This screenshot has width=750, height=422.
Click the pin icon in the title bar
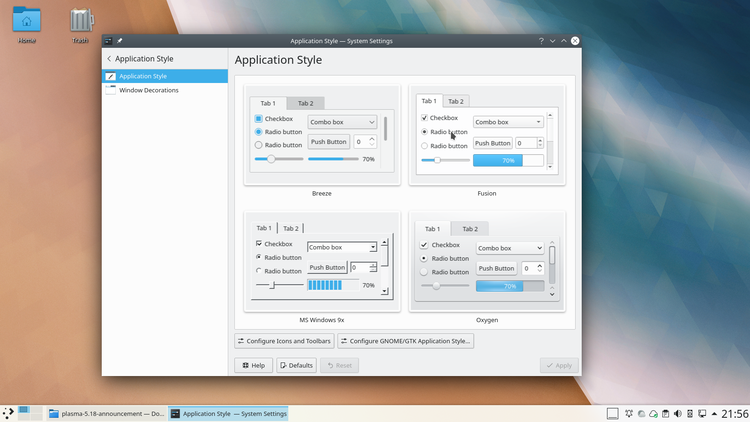pos(120,41)
